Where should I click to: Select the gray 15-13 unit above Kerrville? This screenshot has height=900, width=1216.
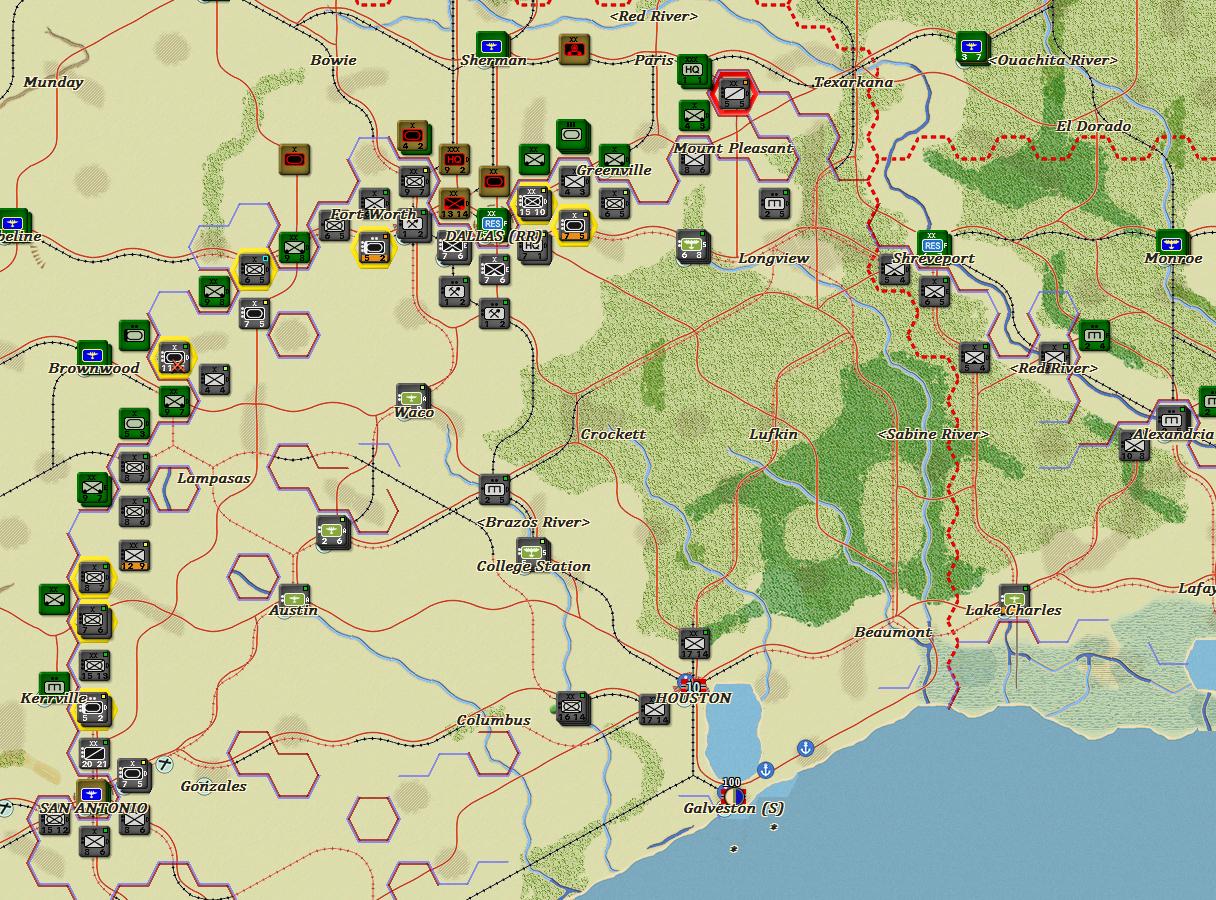click(x=94, y=665)
